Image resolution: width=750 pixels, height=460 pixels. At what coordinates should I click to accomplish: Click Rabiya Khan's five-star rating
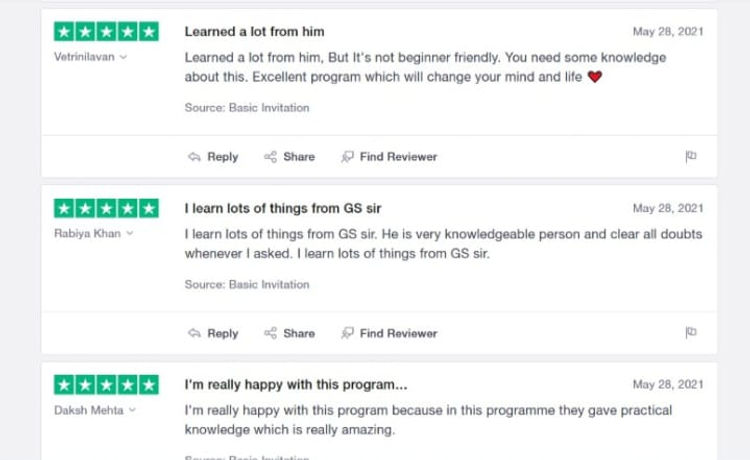pyautogui.click(x=106, y=208)
